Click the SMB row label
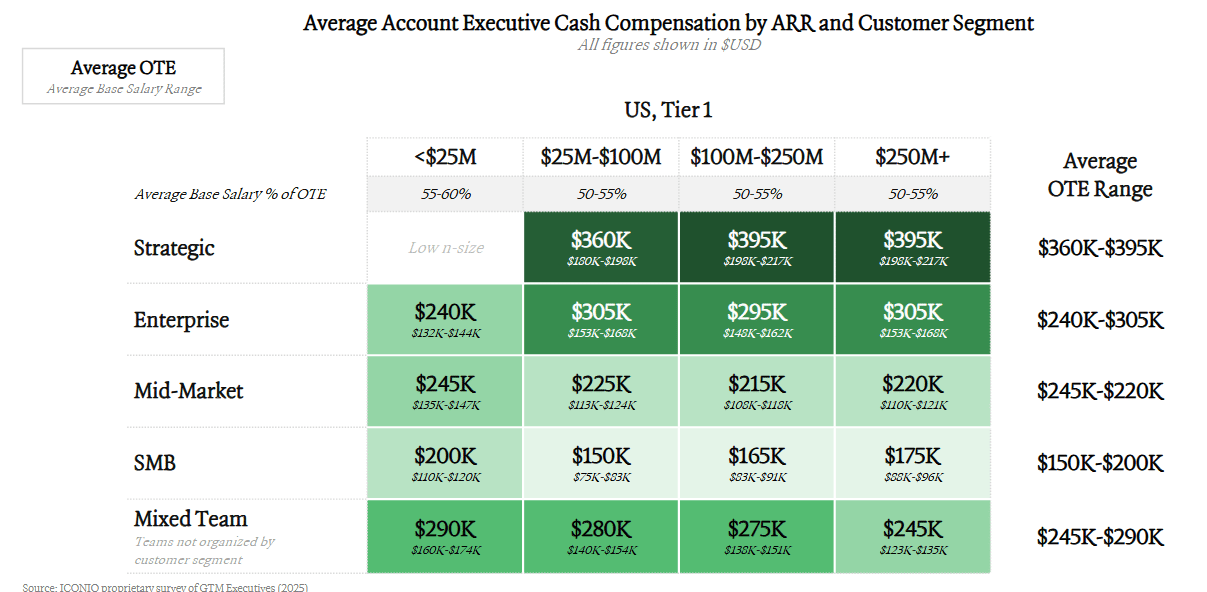 (x=155, y=463)
